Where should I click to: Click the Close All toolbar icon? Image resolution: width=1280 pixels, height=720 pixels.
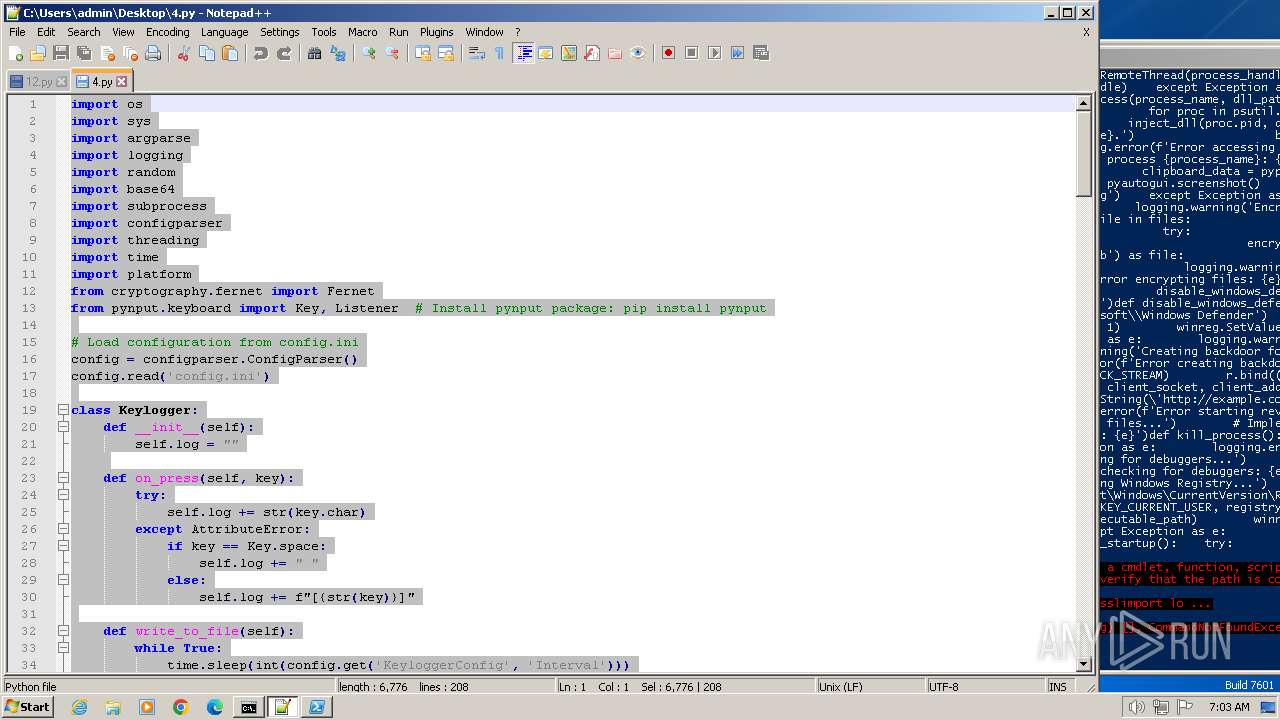[x=130, y=53]
